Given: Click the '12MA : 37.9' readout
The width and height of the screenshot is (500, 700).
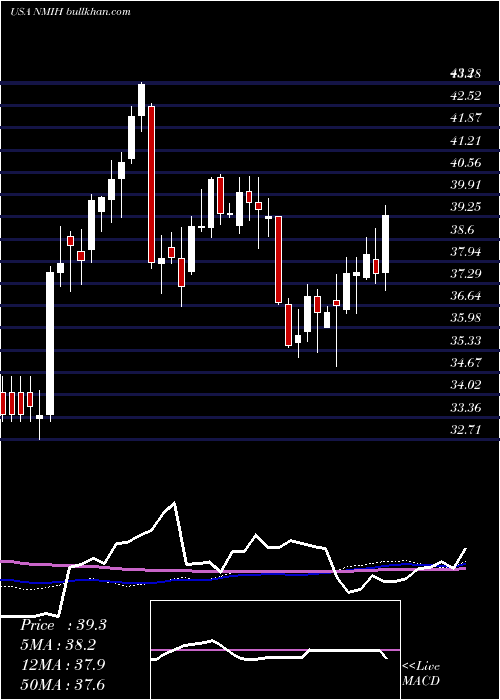Looking at the screenshot, I should 63,665.
